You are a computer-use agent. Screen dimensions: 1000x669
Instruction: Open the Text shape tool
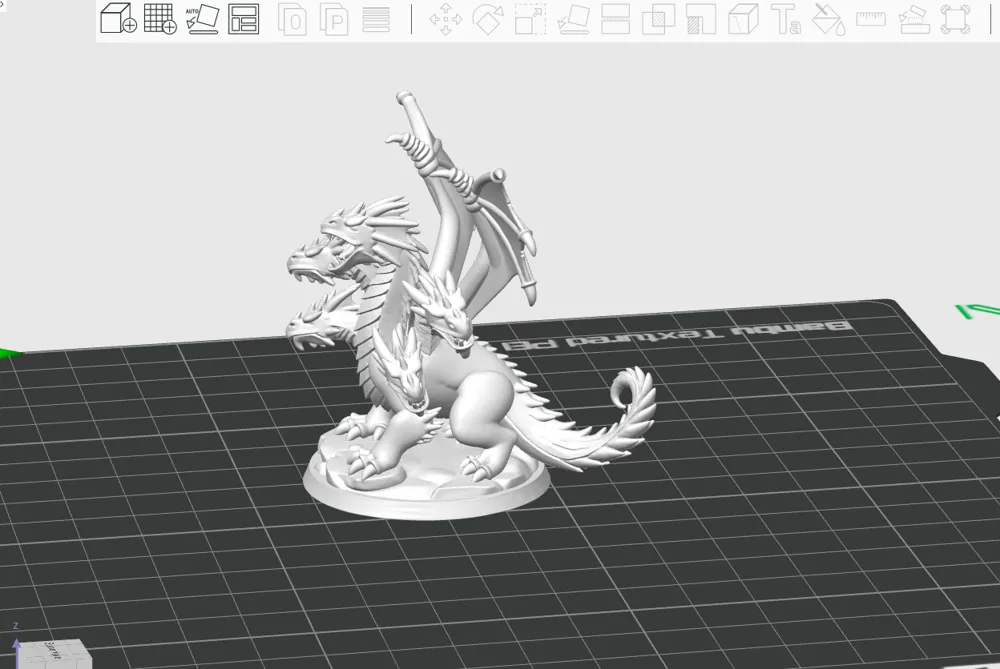click(786, 19)
